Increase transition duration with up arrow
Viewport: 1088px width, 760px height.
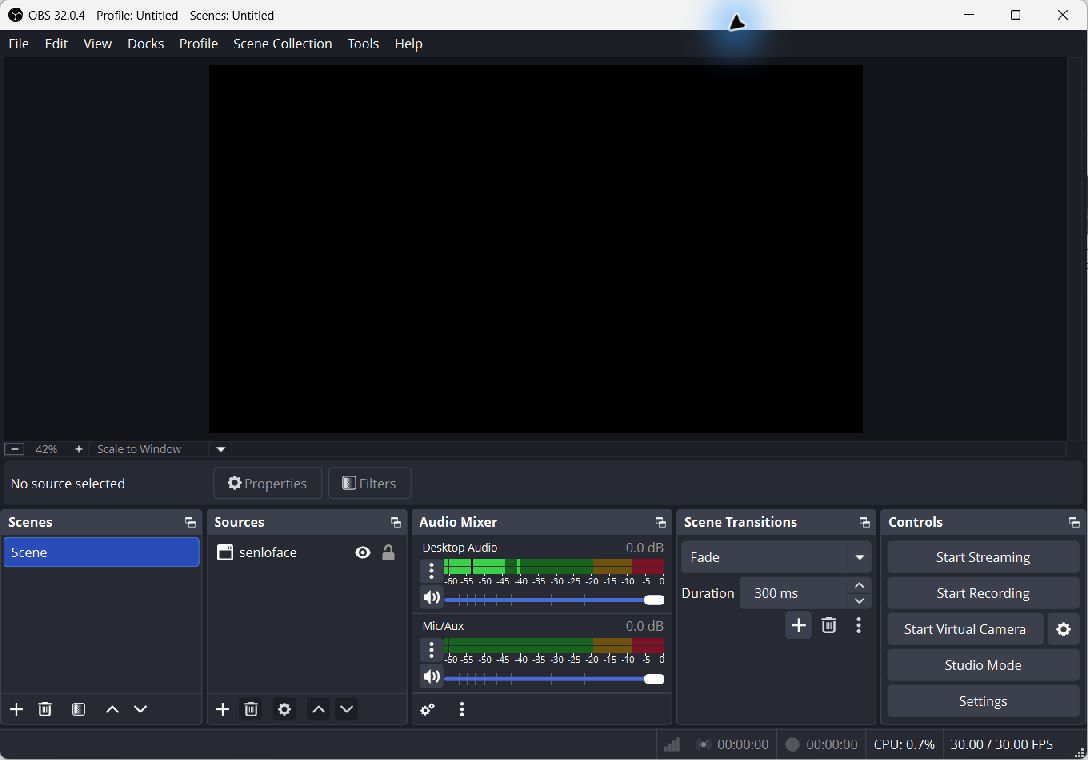pyautogui.click(x=859, y=586)
